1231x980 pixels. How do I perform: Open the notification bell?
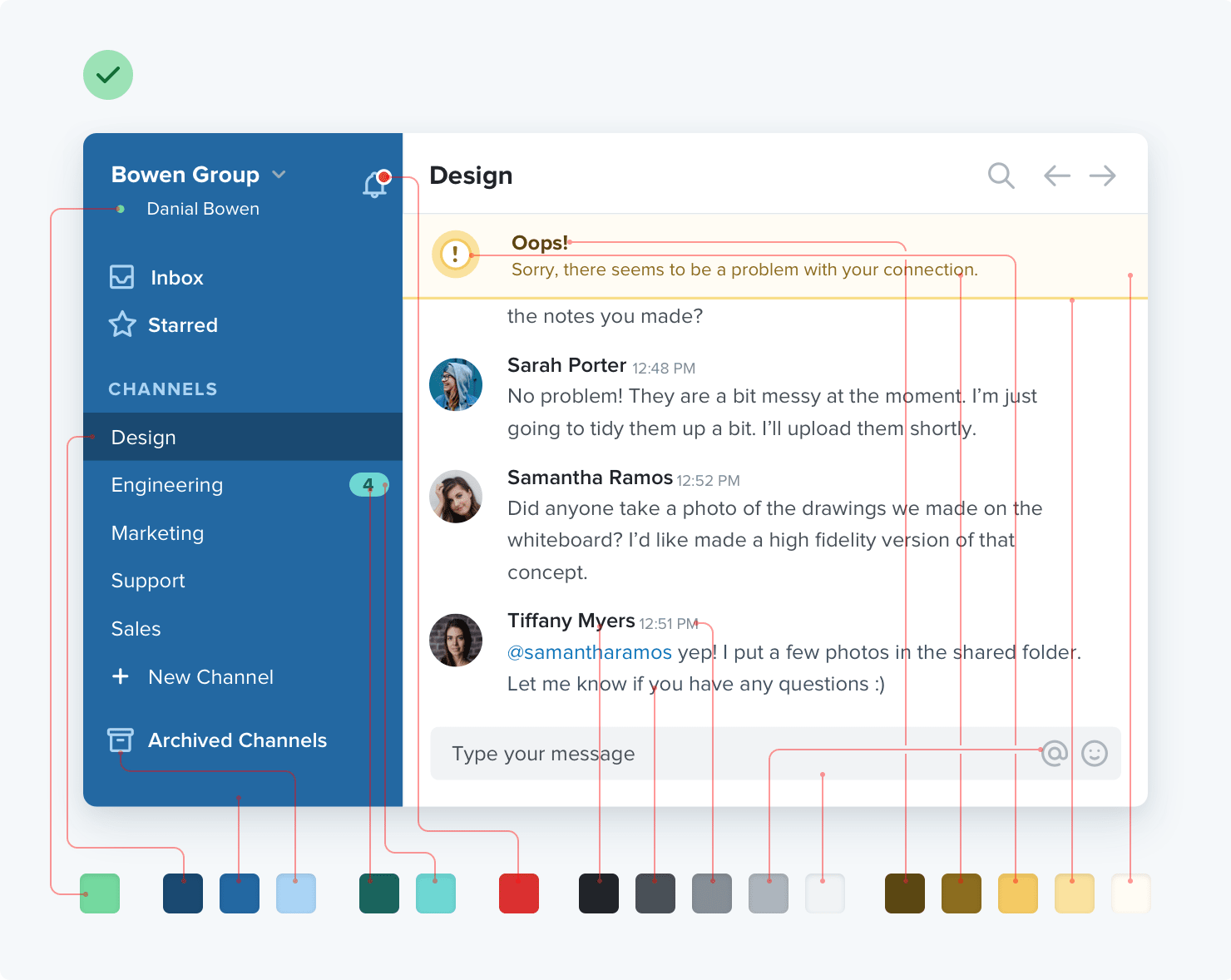click(x=373, y=183)
